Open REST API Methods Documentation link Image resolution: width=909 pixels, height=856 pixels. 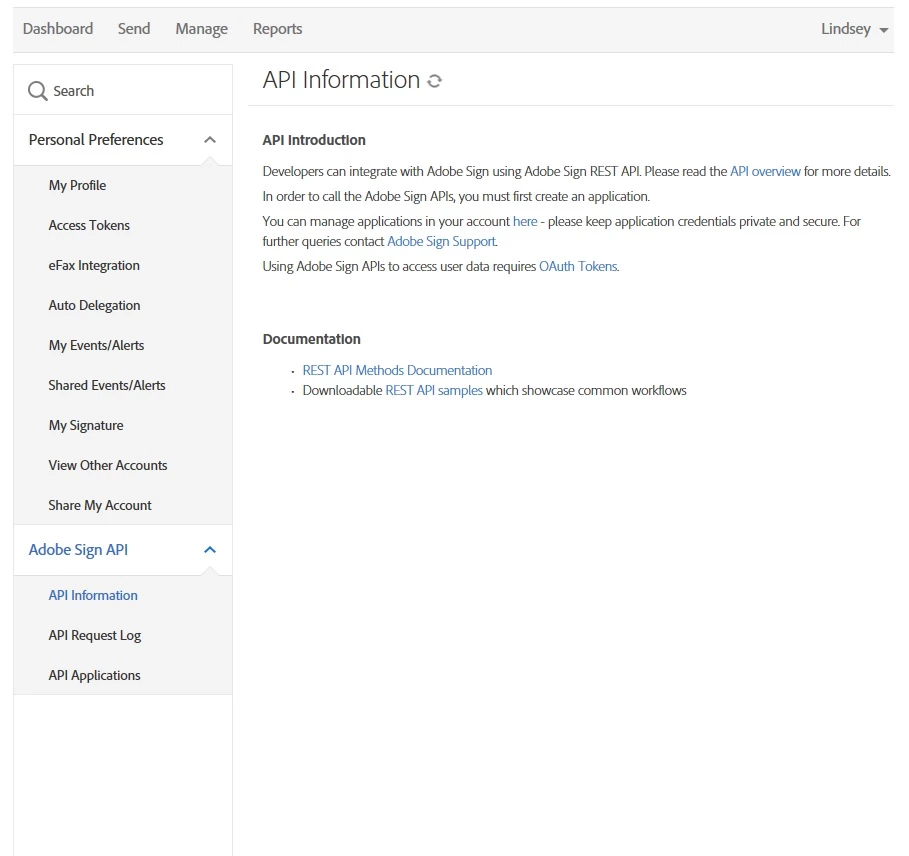click(397, 370)
